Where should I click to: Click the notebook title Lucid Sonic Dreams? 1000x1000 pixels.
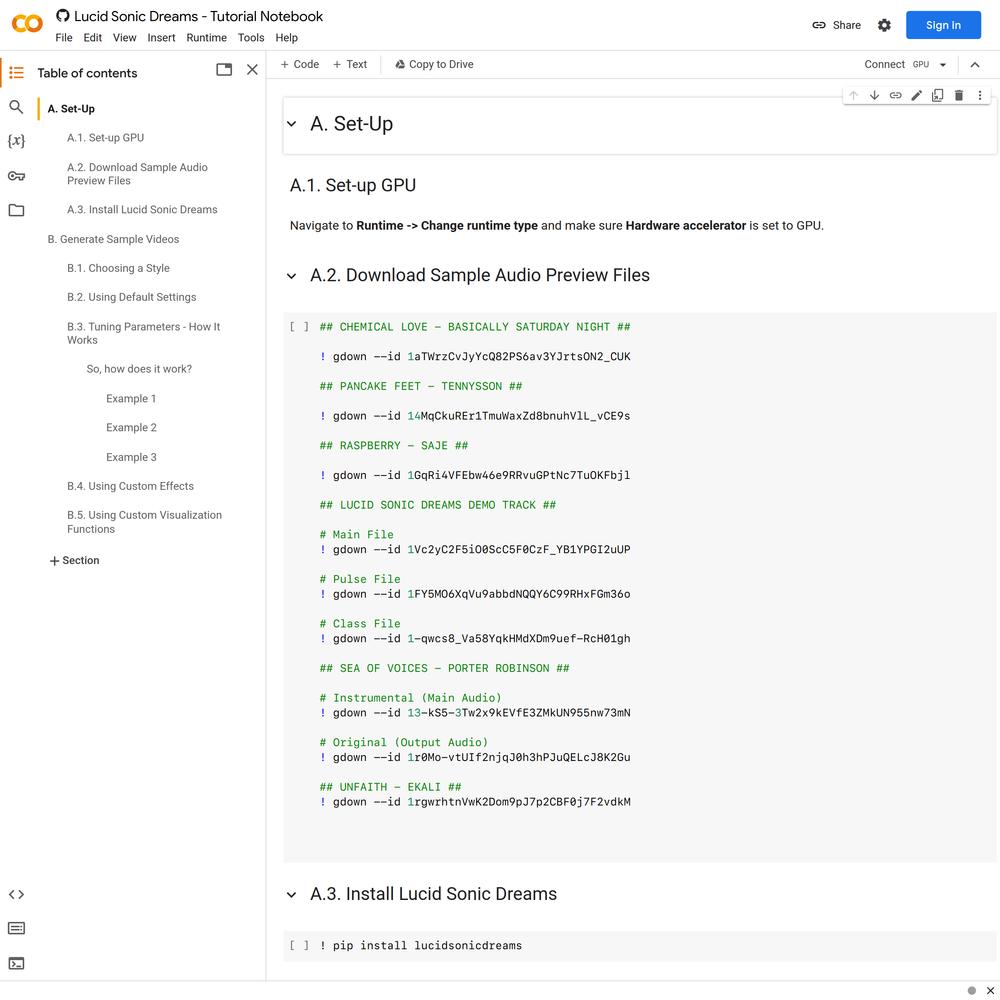[x=198, y=16]
